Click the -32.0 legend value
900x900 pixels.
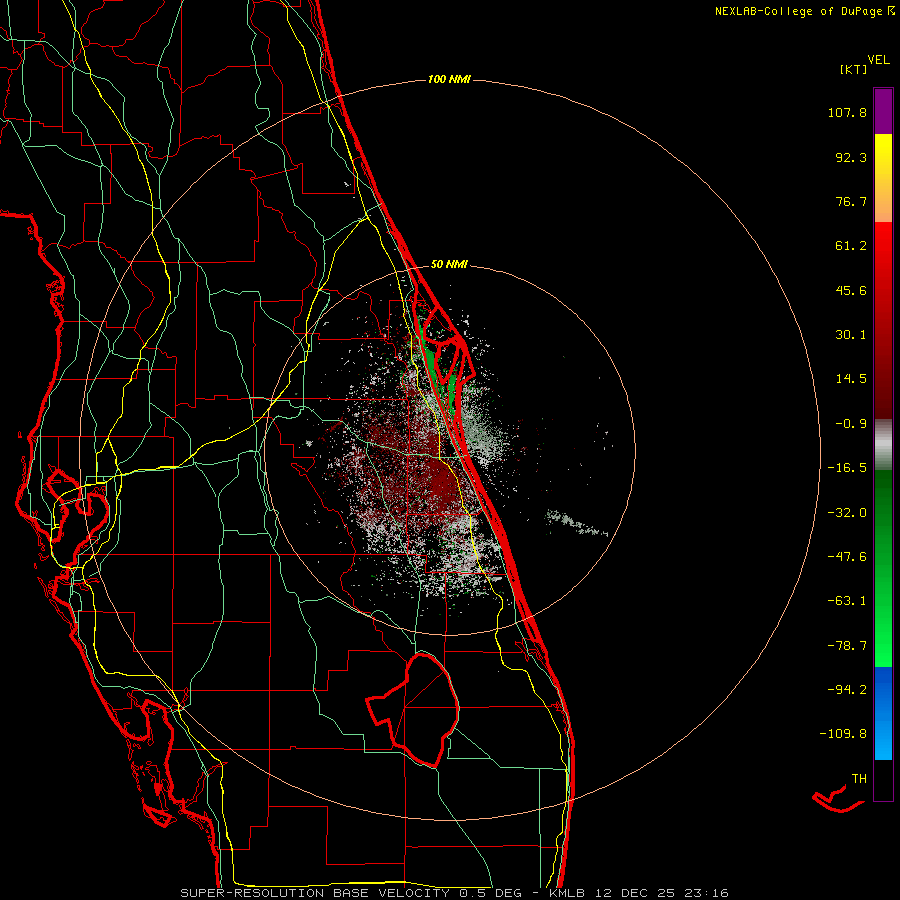tap(847, 513)
